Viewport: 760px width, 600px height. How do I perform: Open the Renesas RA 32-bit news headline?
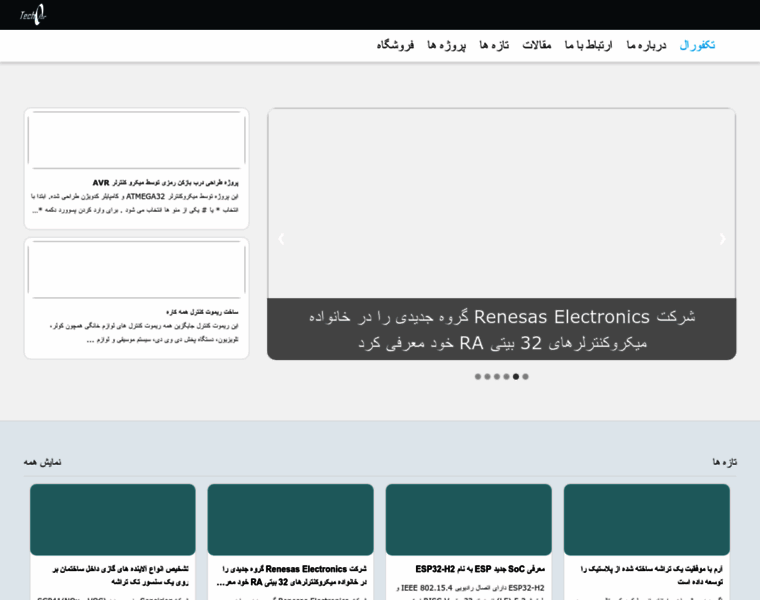pyautogui.click(x=291, y=575)
